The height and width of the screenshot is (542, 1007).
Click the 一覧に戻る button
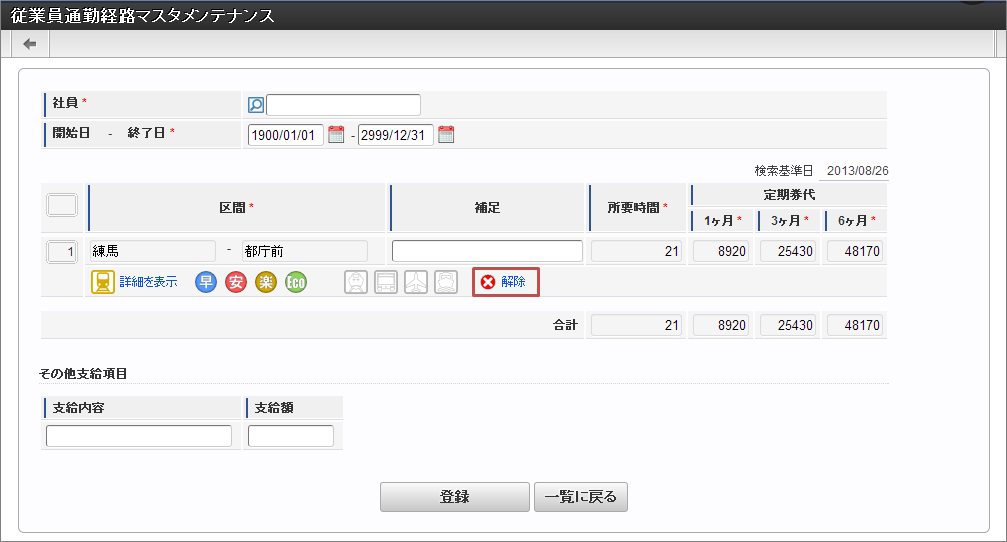pyautogui.click(x=581, y=497)
